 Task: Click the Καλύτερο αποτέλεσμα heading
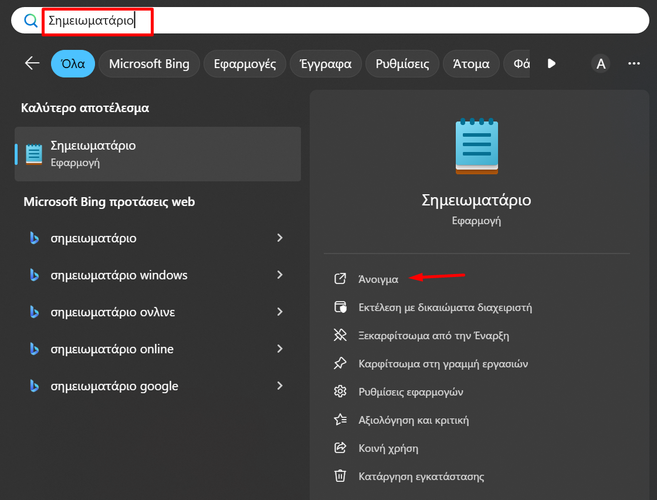[85, 108]
